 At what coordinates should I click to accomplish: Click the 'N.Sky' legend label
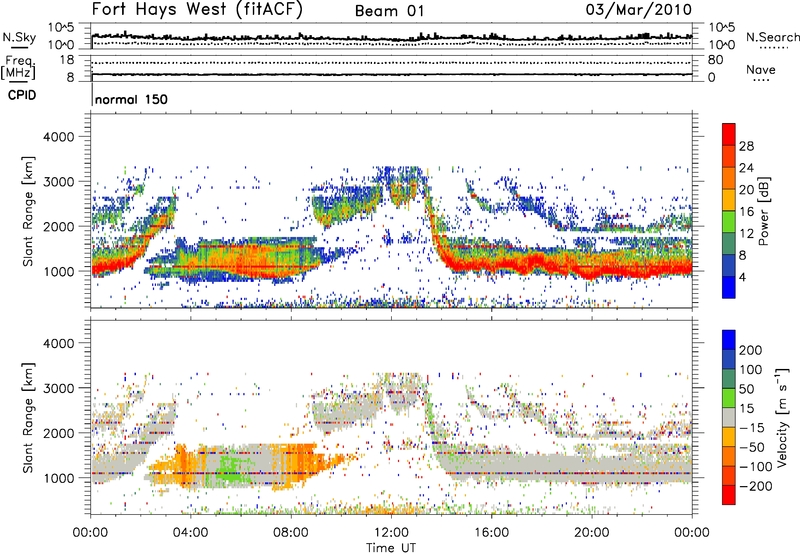coord(19,37)
